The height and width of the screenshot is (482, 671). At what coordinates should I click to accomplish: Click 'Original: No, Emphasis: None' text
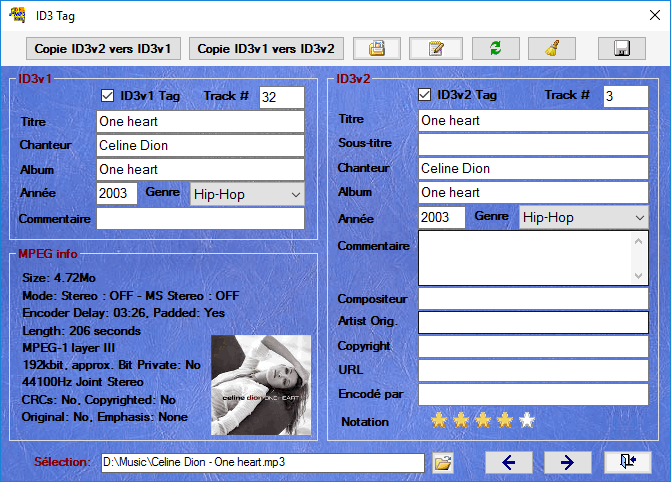pyautogui.click(x=105, y=417)
